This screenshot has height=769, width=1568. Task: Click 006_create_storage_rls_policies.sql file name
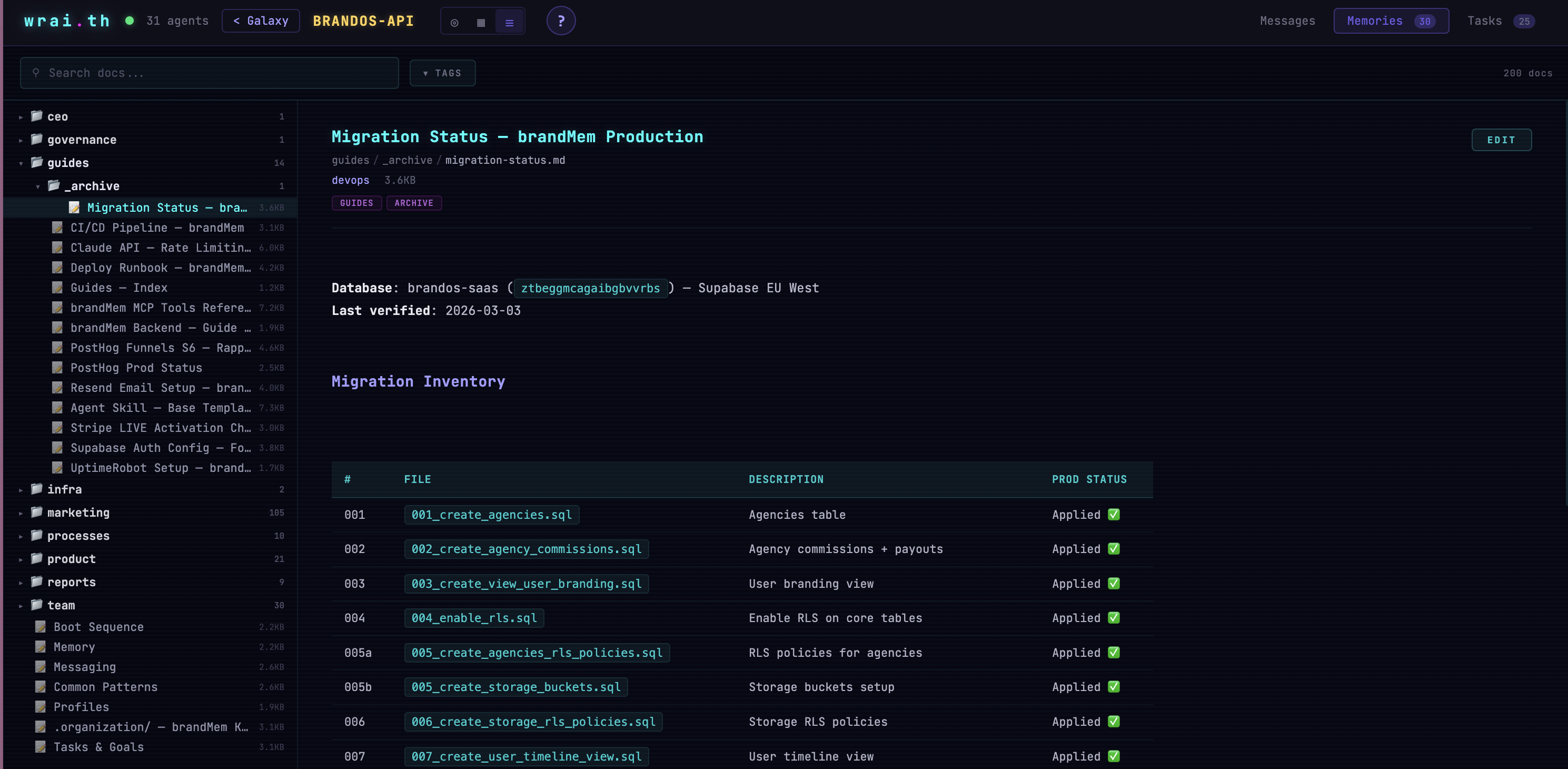533,722
